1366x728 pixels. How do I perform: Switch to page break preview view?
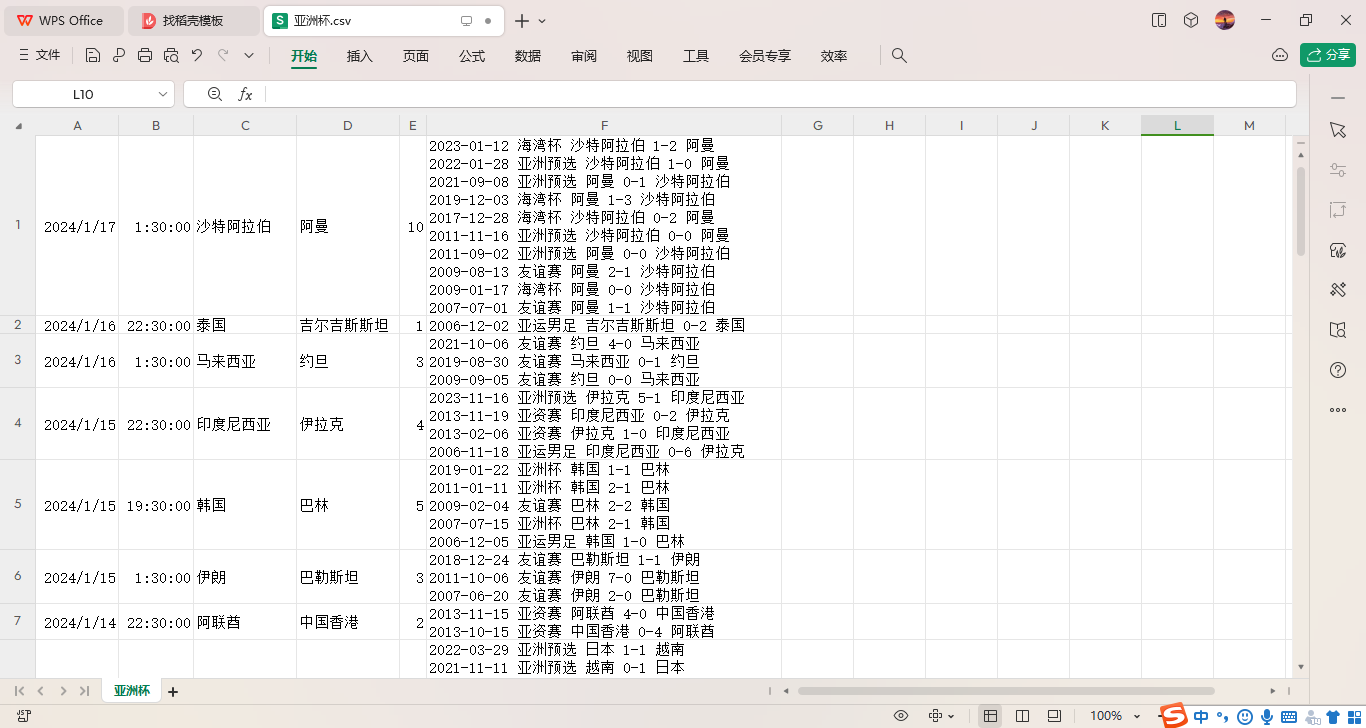(x=1054, y=716)
